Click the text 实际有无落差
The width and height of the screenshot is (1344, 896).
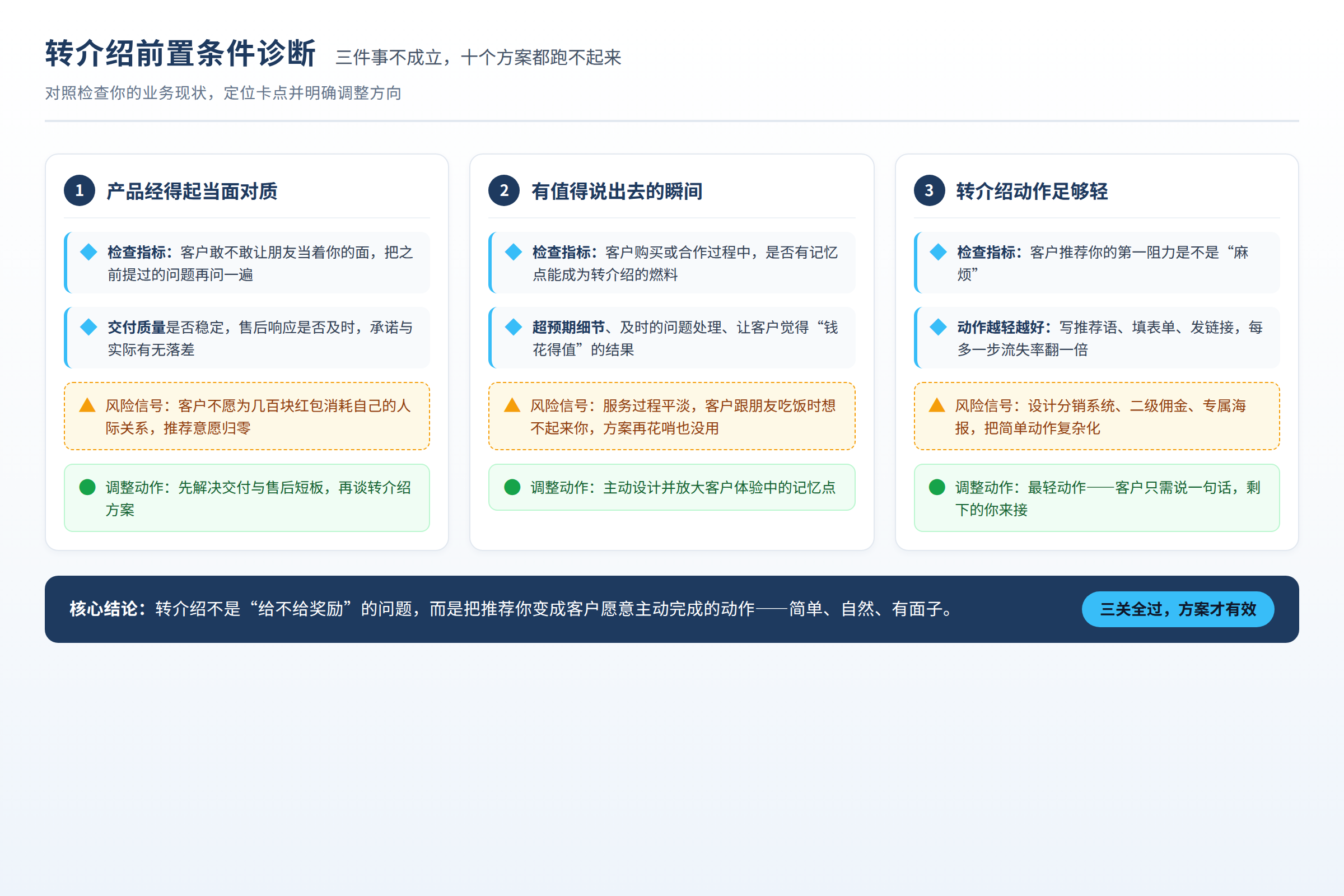tap(151, 349)
